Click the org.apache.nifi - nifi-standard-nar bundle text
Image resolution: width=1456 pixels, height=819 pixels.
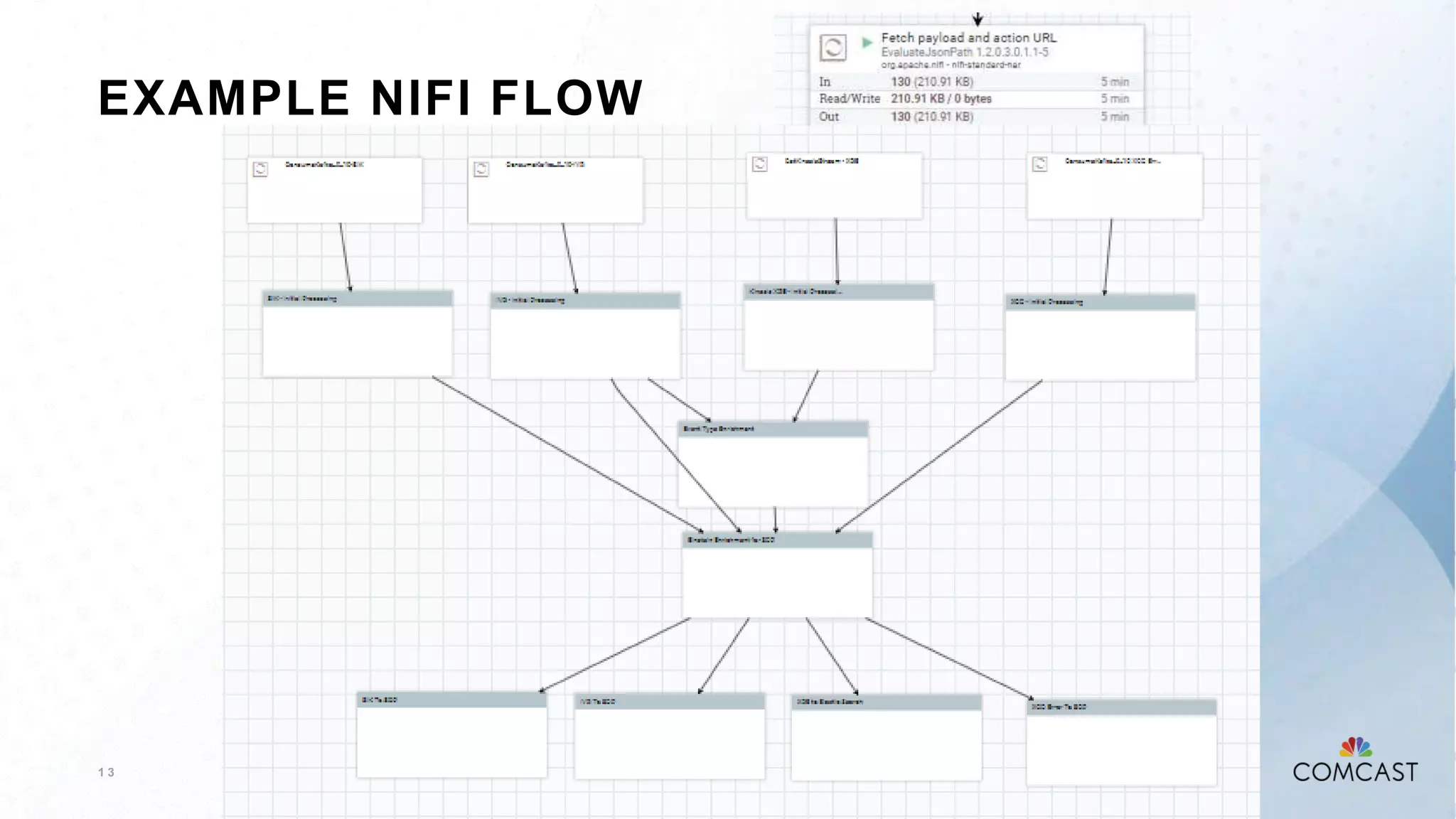click(x=951, y=65)
